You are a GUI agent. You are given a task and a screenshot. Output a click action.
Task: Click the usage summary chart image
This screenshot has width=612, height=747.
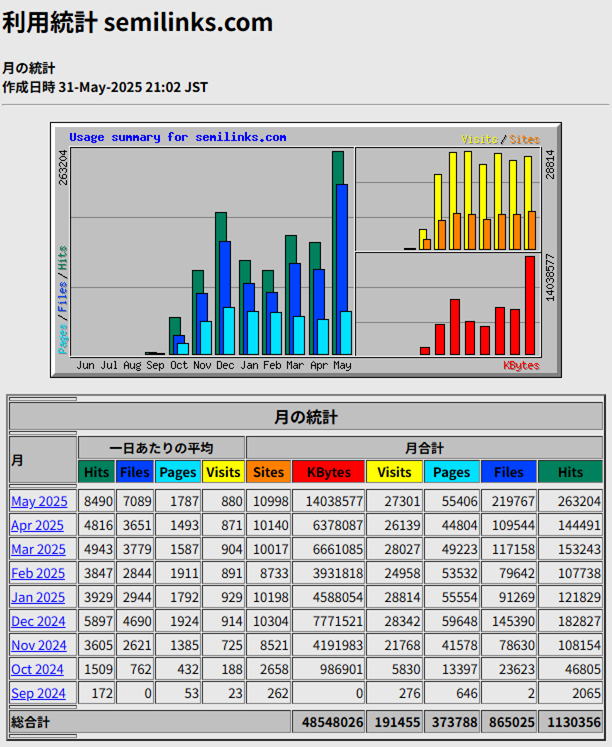coord(306,250)
